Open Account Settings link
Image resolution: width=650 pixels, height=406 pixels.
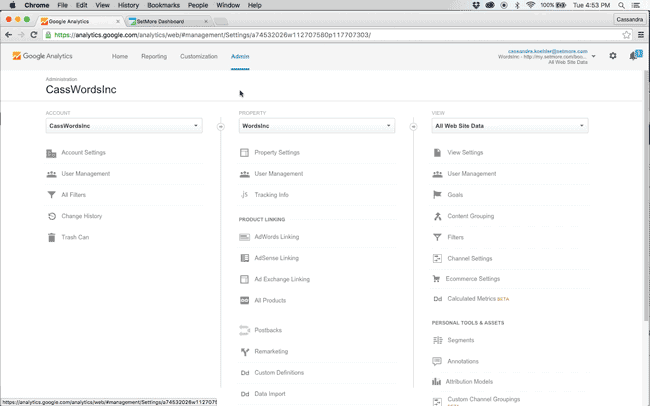click(x=83, y=153)
